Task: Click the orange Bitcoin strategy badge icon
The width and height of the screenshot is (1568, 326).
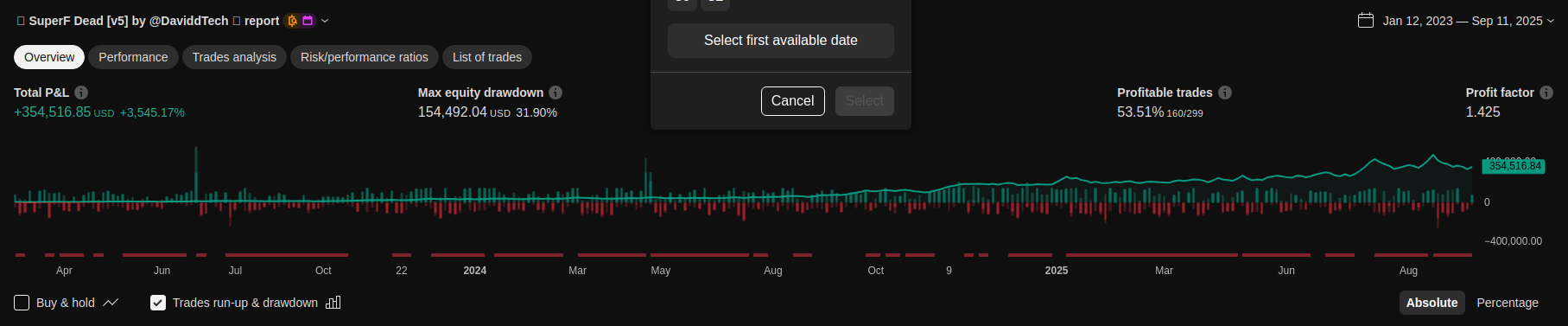Action: pos(292,21)
